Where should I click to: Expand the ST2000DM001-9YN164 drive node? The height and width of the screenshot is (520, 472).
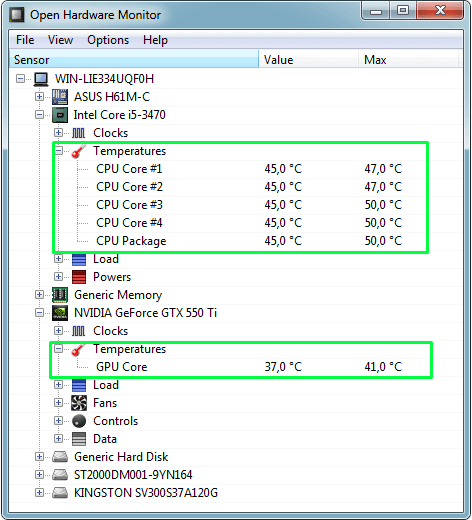(x=39, y=475)
